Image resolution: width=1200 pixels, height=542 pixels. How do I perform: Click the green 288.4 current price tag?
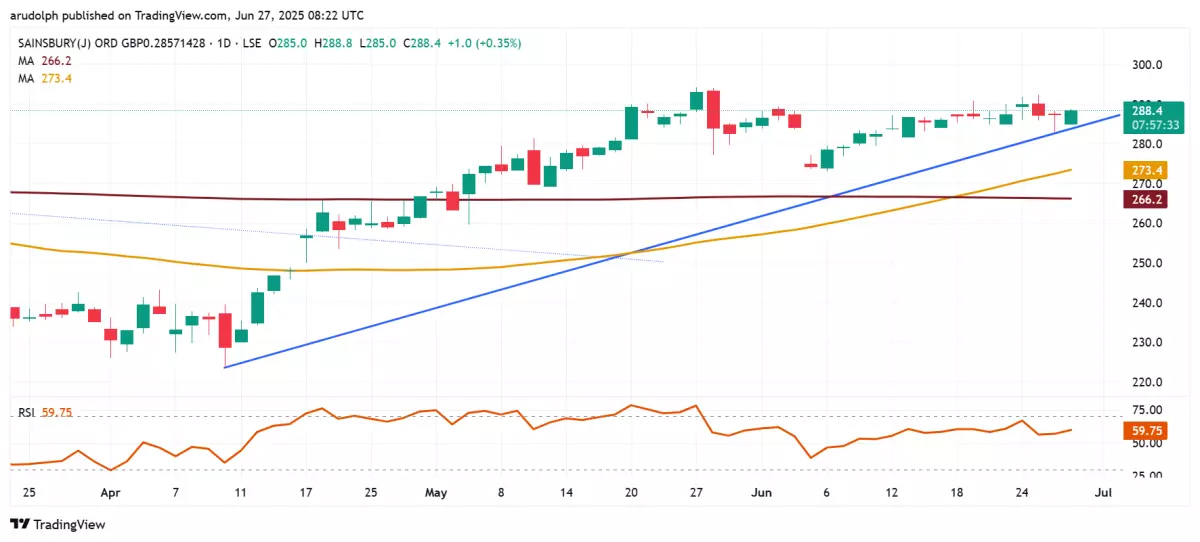coord(1146,109)
